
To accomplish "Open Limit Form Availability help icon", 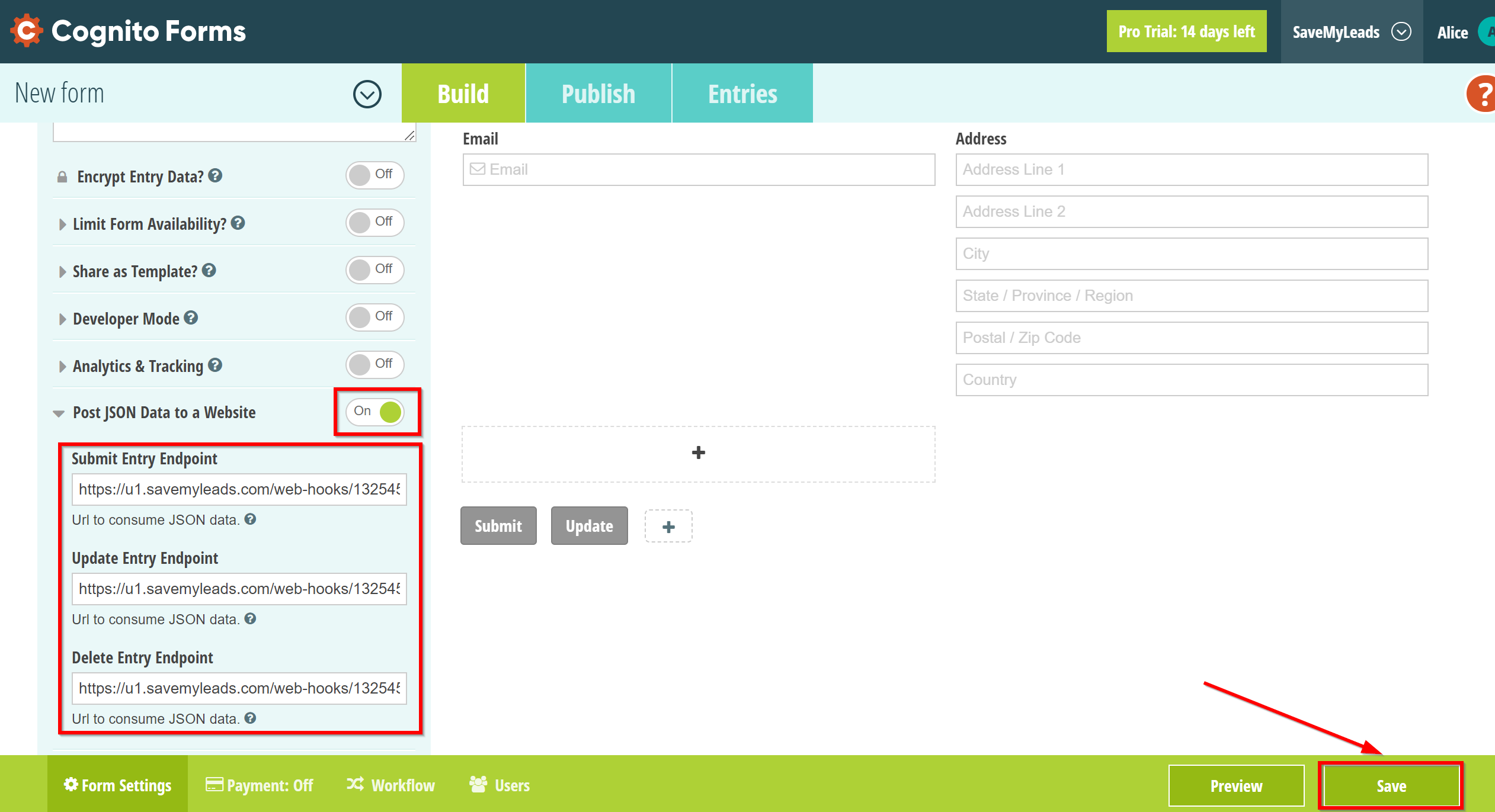I will coord(238,223).
